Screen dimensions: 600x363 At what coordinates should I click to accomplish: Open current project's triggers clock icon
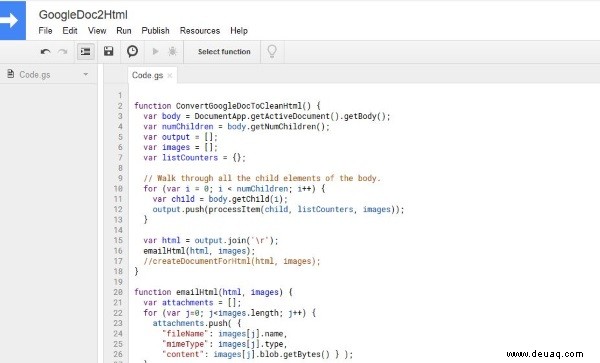(x=132, y=51)
